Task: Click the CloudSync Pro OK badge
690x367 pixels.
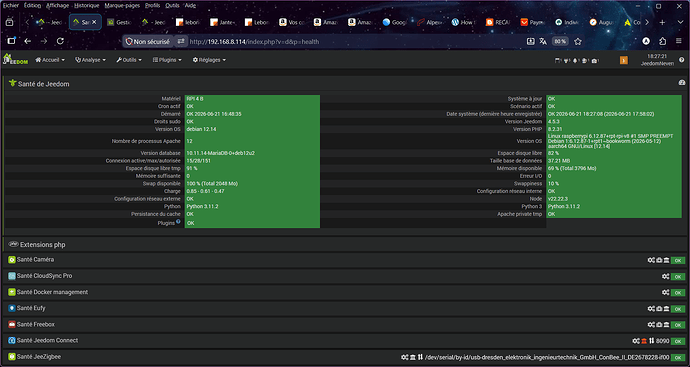Action: coord(678,277)
